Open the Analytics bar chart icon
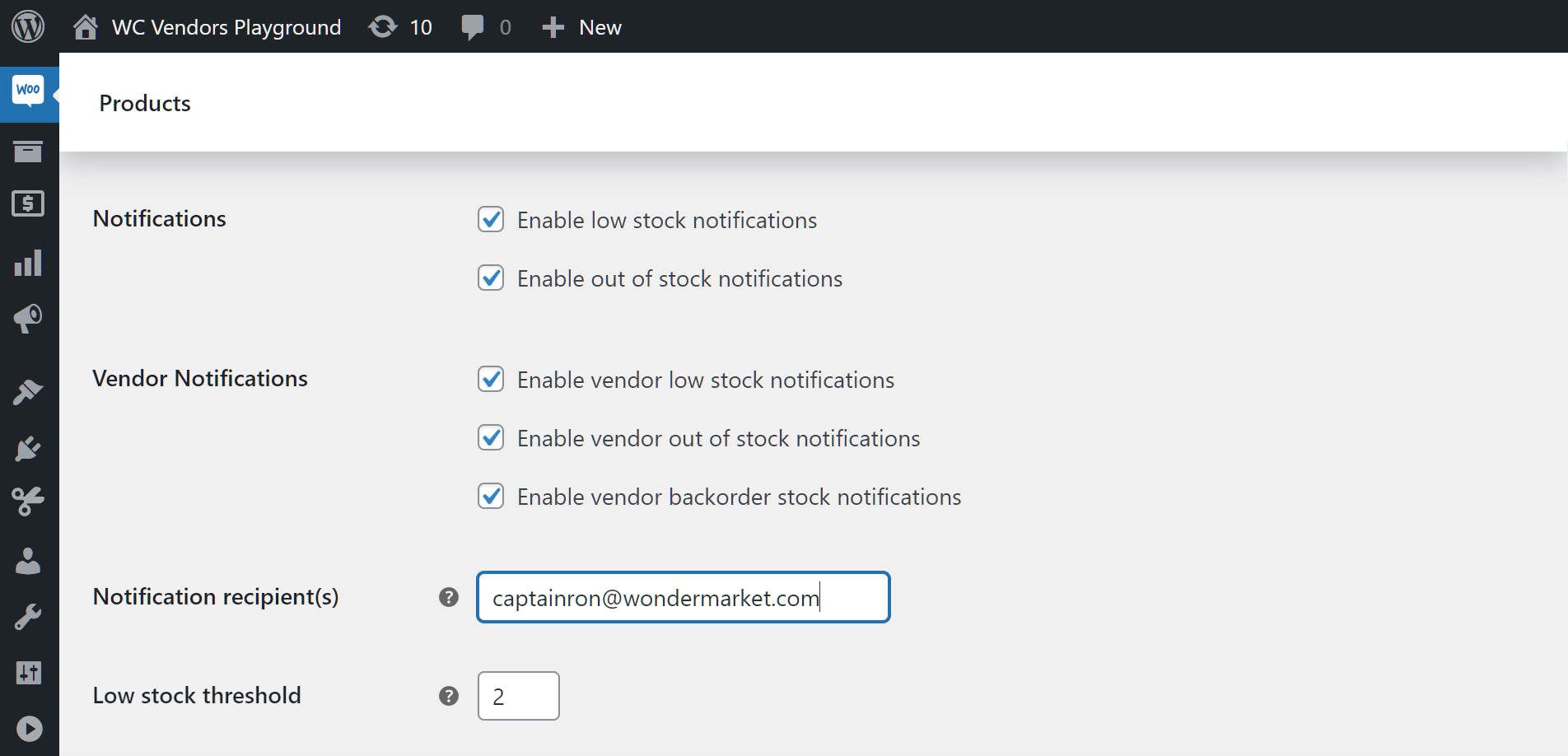The image size is (1568, 756). (x=28, y=263)
